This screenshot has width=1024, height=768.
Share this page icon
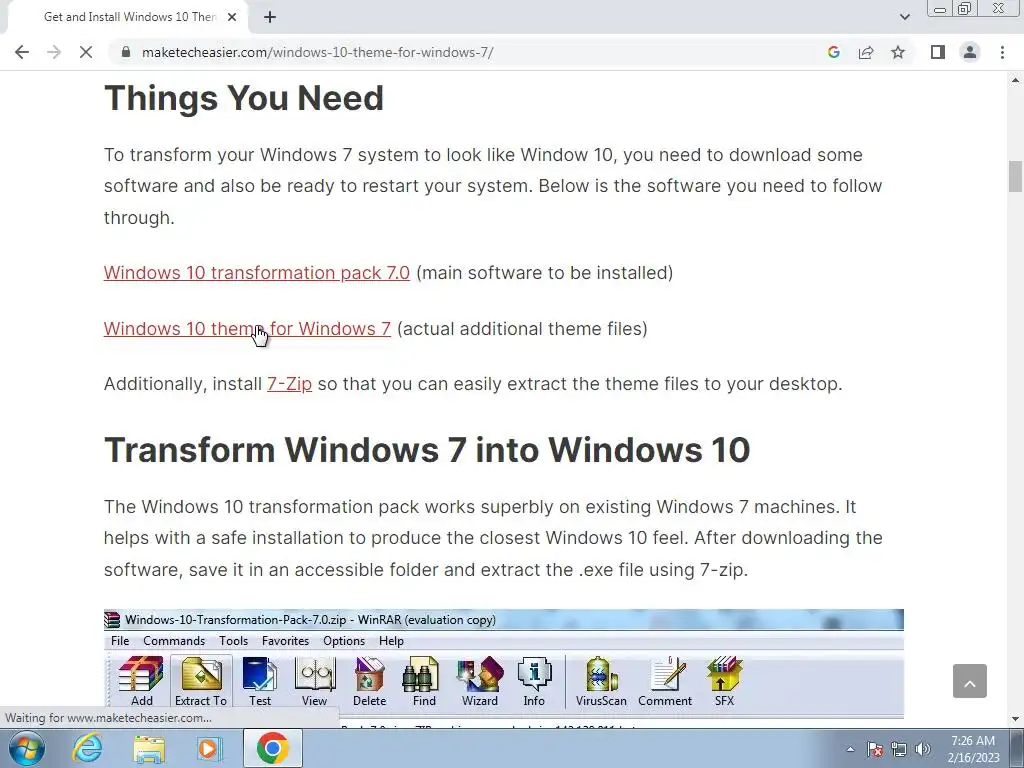[866, 52]
